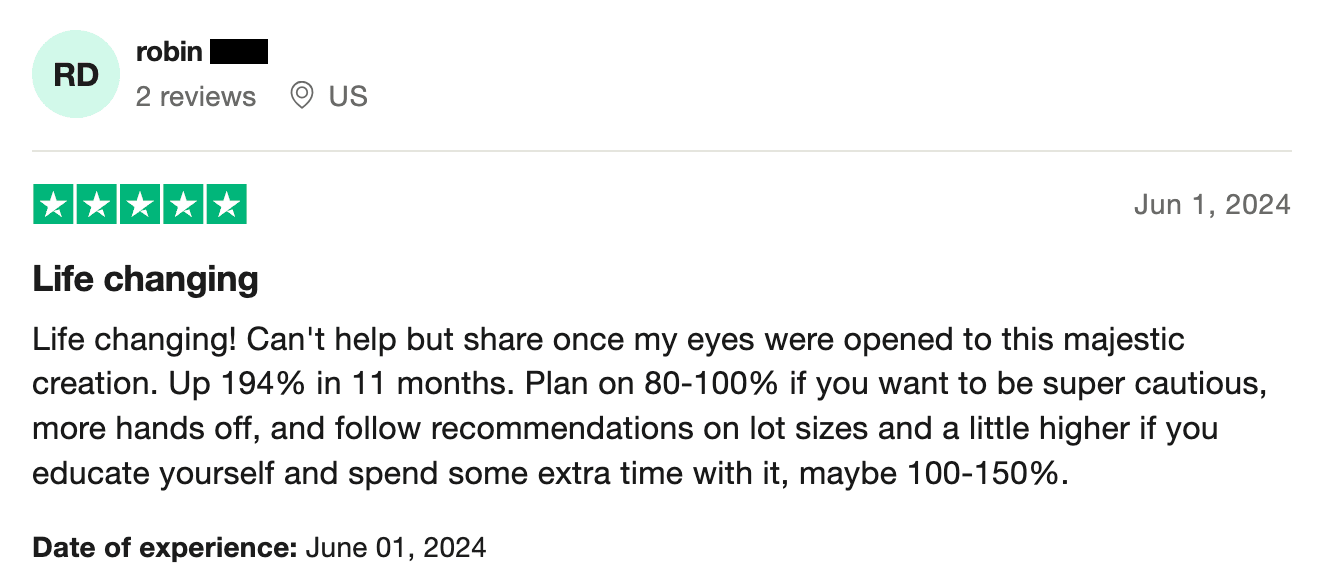
Task: Click the "2 reviews" count
Action: click(x=196, y=96)
